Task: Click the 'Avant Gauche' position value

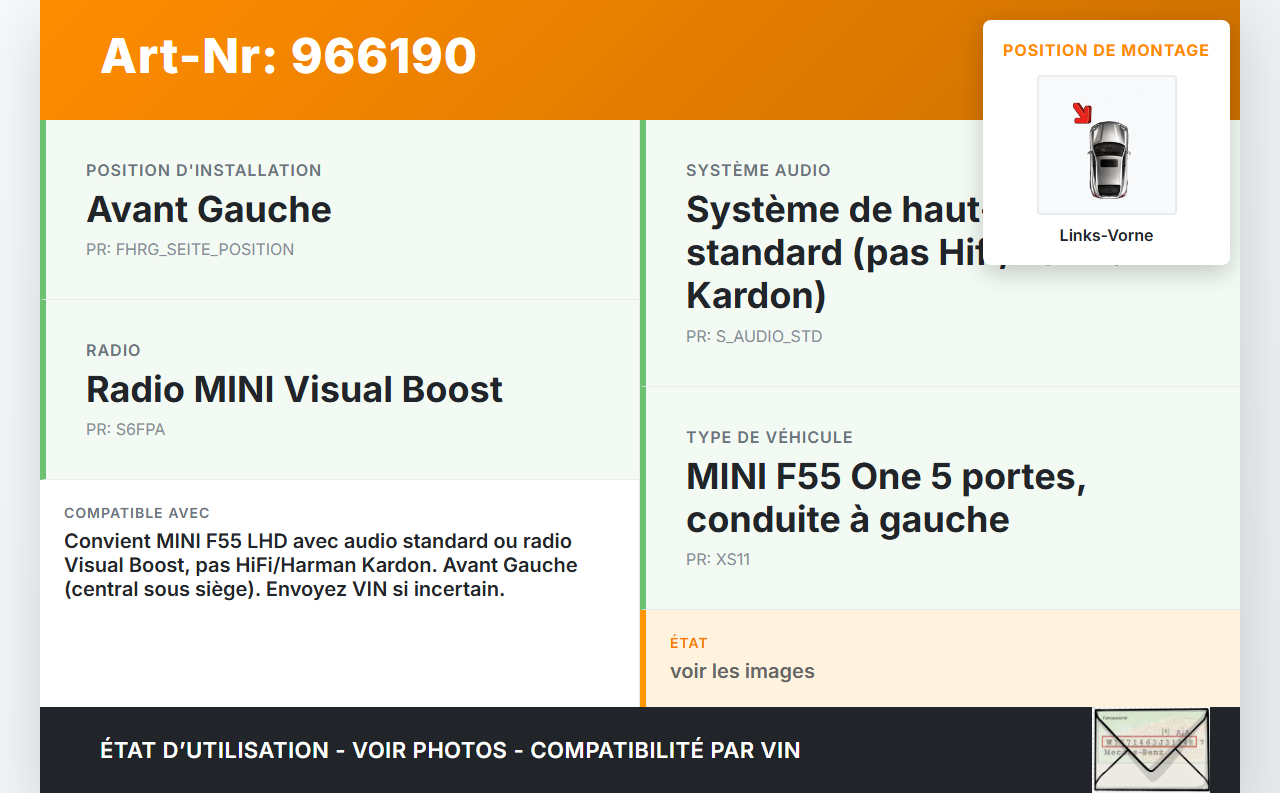Action: (x=209, y=210)
